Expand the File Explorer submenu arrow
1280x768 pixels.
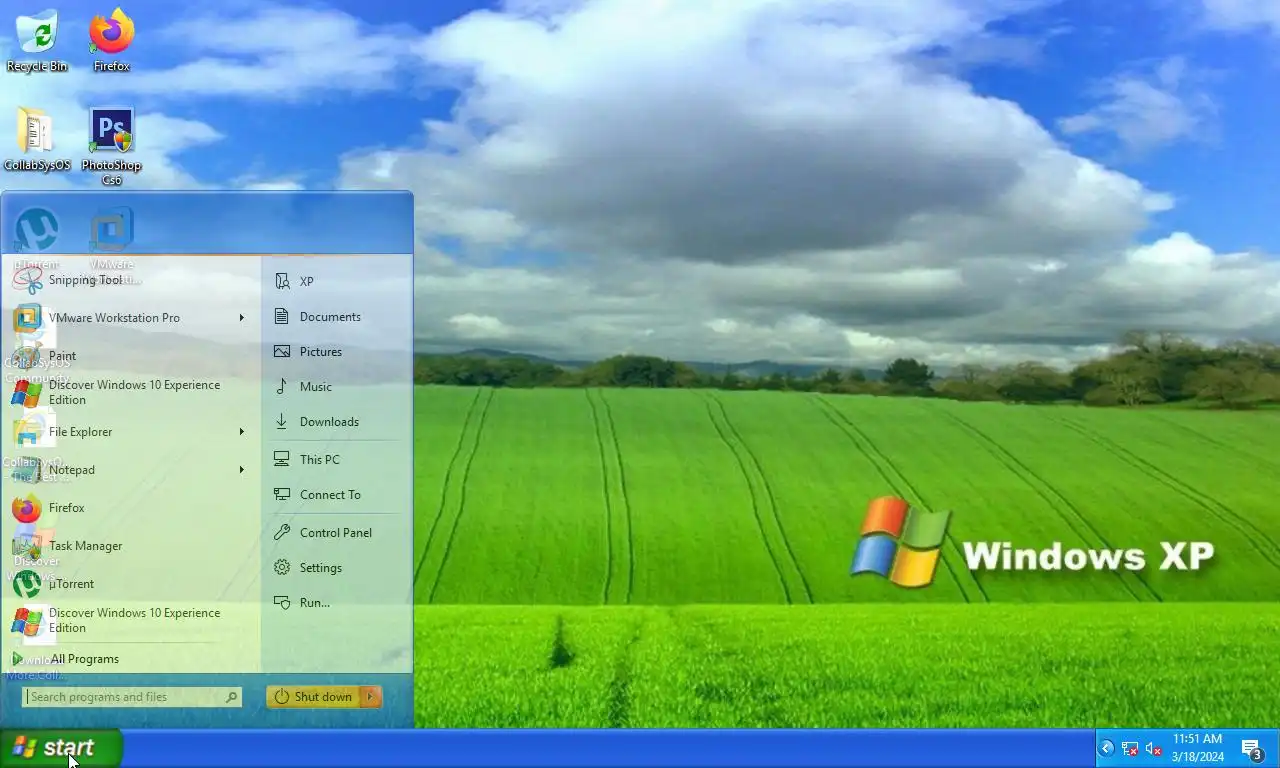coord(242,432)
